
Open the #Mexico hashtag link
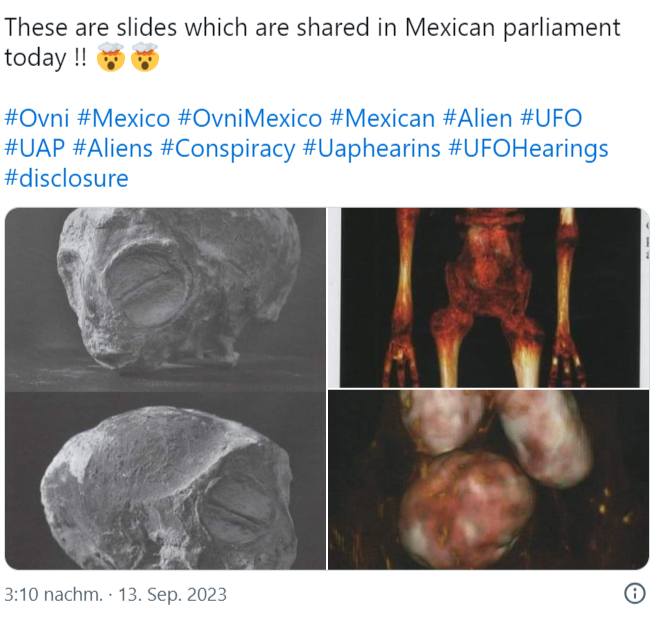pos(124,118)
